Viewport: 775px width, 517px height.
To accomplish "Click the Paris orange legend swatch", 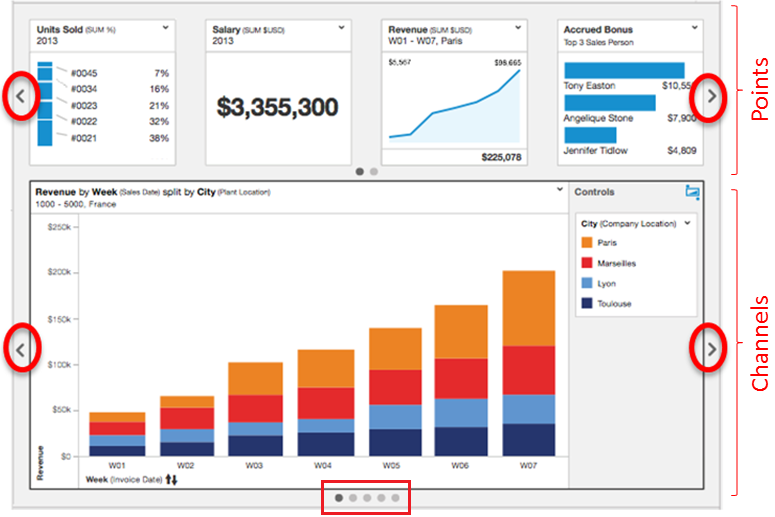I will point(587,243).
